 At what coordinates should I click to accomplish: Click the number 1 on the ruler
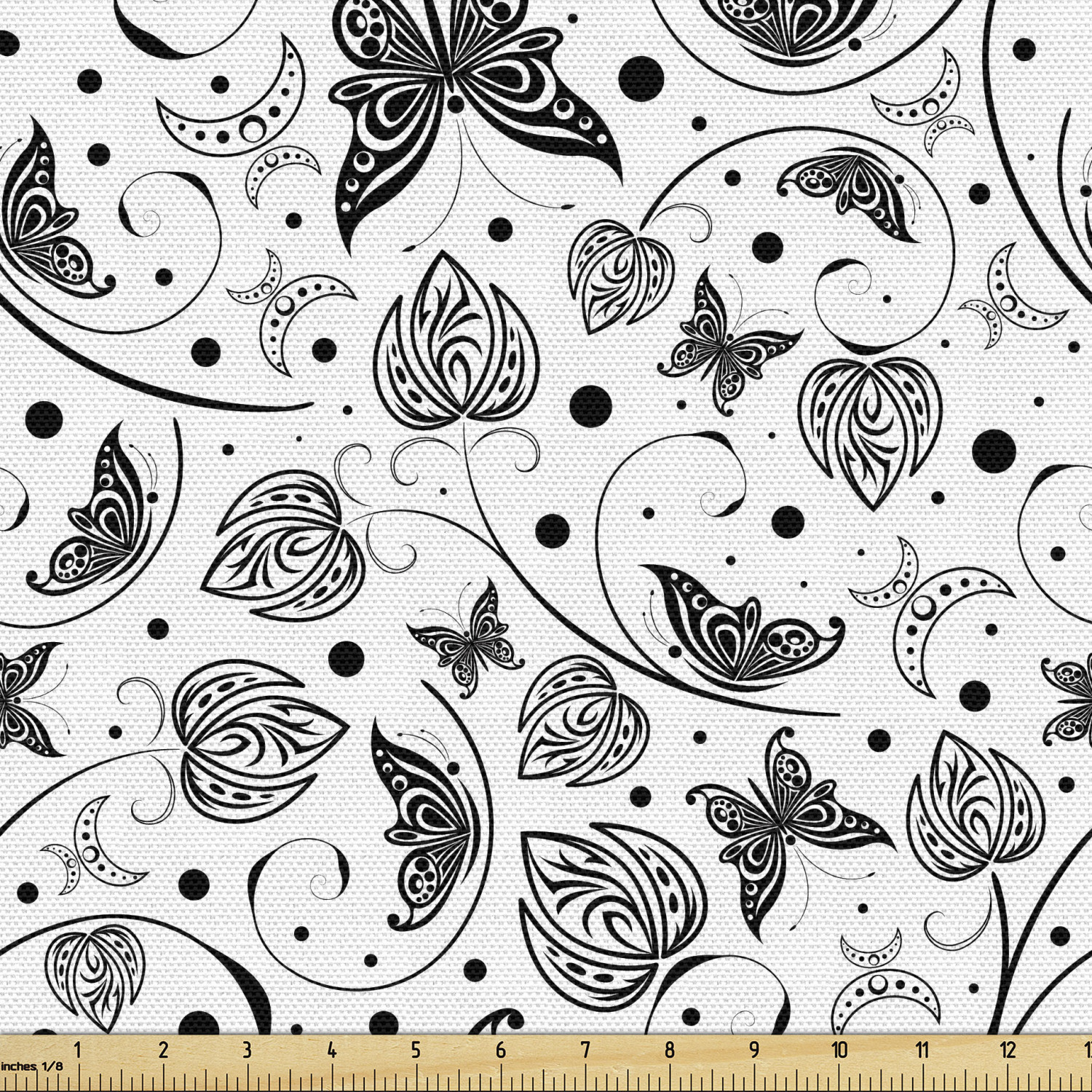tap(77, 1050)
